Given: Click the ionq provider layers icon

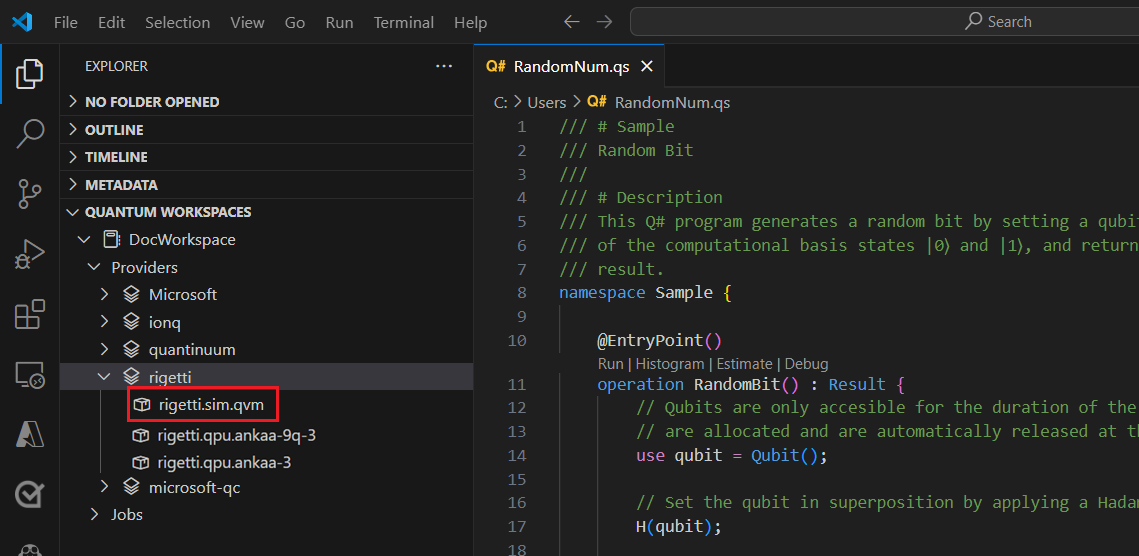Looking at the screenshot, I should coord(131,322).
